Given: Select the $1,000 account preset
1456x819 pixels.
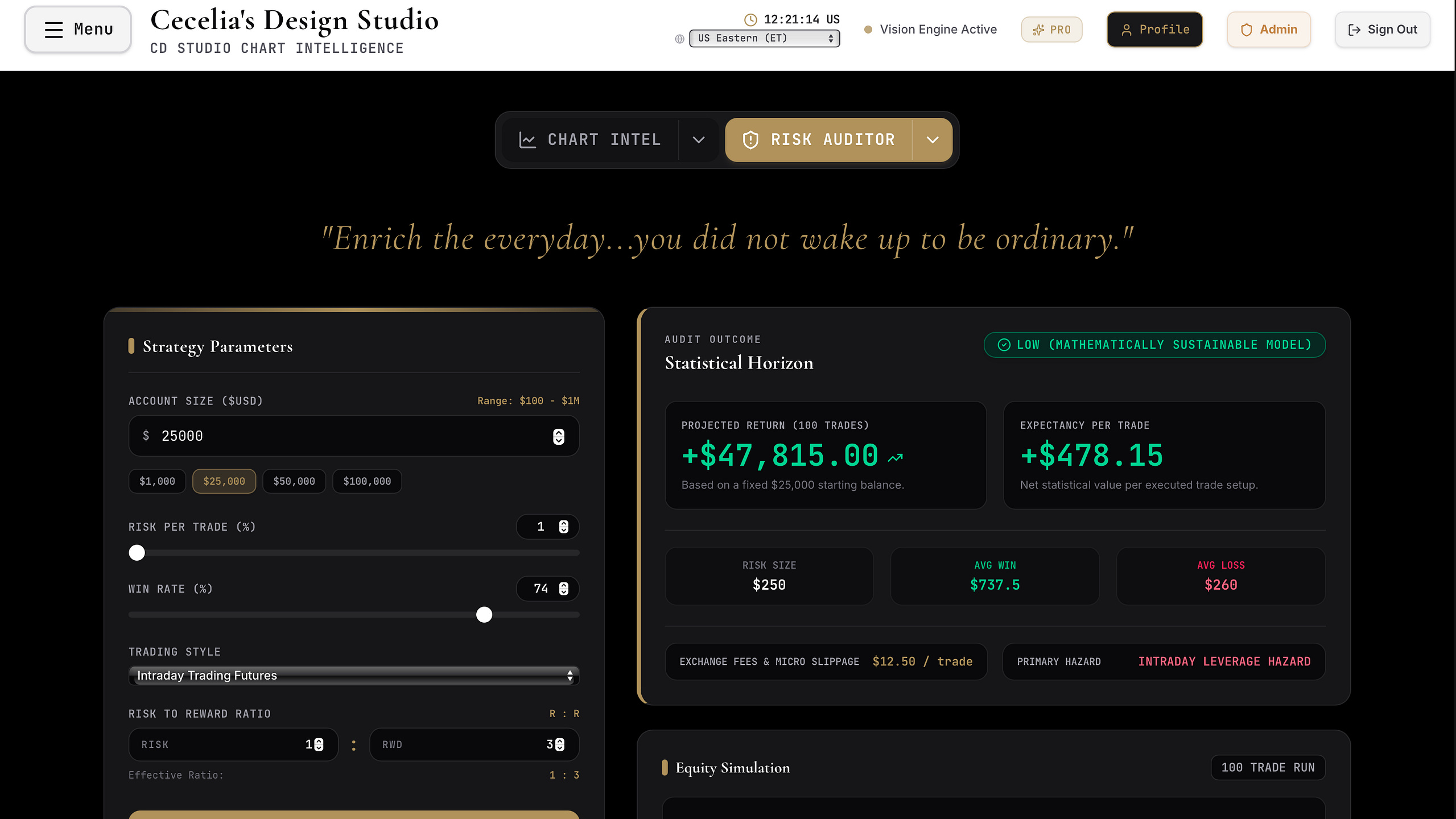Looking at the screenshot, I should pyautogui.click(x=157, y=481).
